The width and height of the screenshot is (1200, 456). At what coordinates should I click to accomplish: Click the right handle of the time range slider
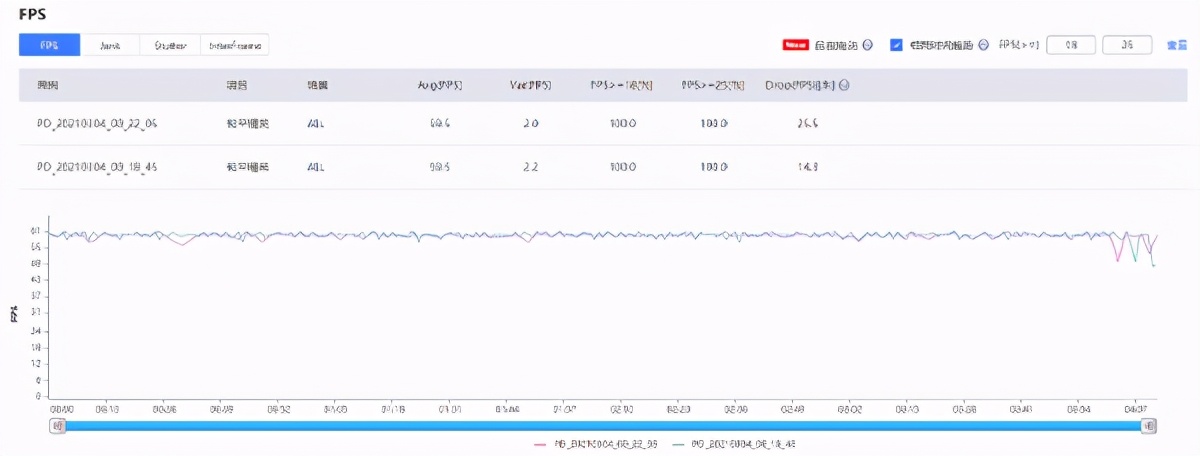click(x=1149, y=425)
